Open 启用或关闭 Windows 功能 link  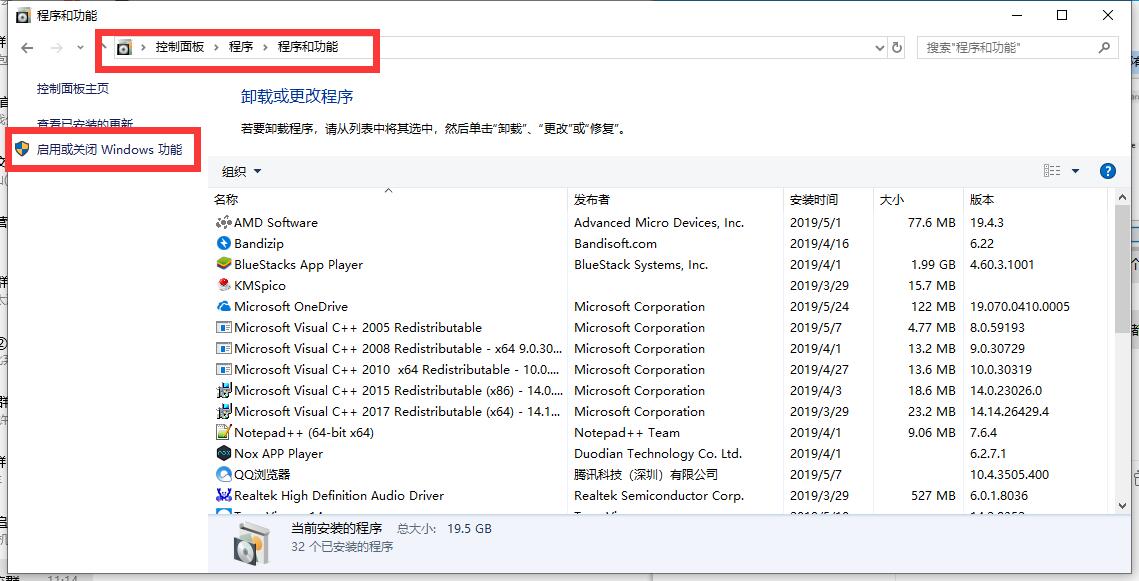point(109,150)
